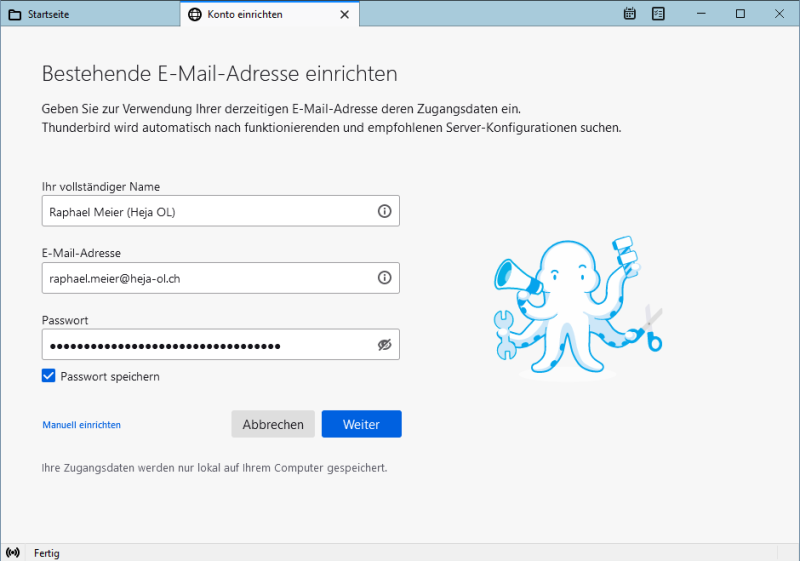Uncheck the Passwort speichern checkbox
The image size is (800, 561).
tap(49, 376)
